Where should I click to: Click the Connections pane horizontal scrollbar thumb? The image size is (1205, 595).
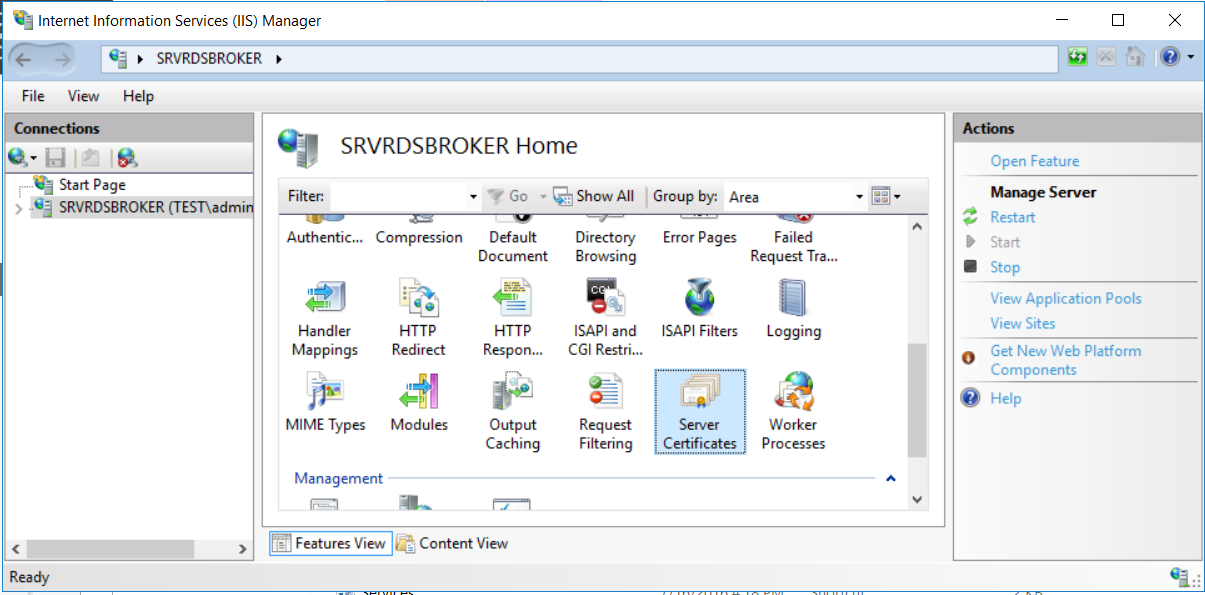coord(108,549)
